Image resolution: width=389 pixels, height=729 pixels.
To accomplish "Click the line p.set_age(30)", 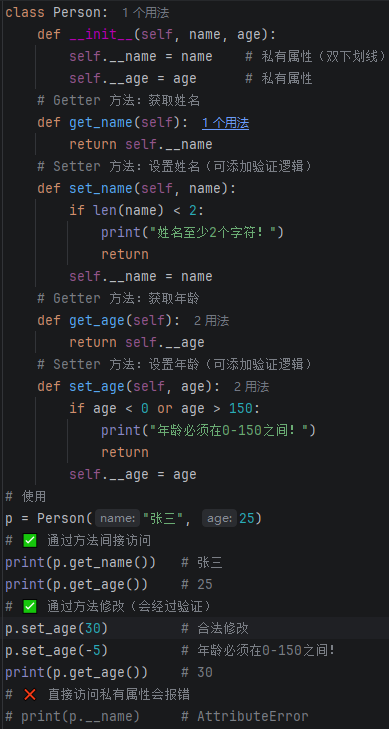I will (x=57, y=629).
